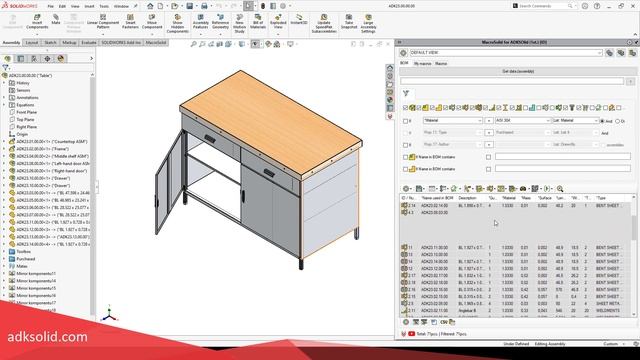Switch to the MacroSolid ribbon tab

156,42
